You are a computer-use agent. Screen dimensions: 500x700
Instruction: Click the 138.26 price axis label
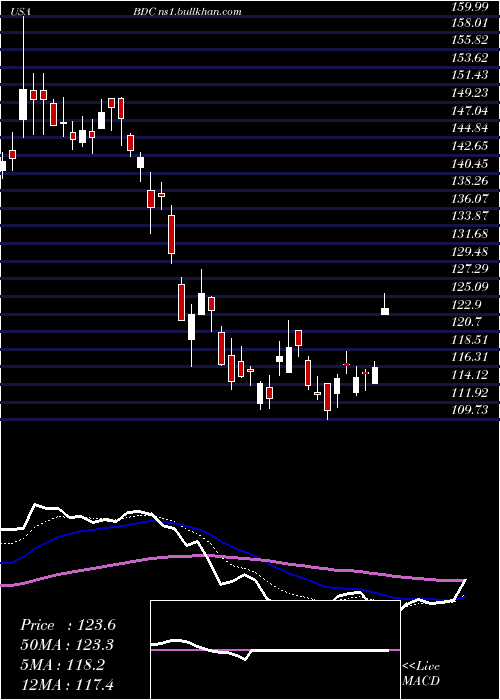pyautogui.click(x=469, y=181)
